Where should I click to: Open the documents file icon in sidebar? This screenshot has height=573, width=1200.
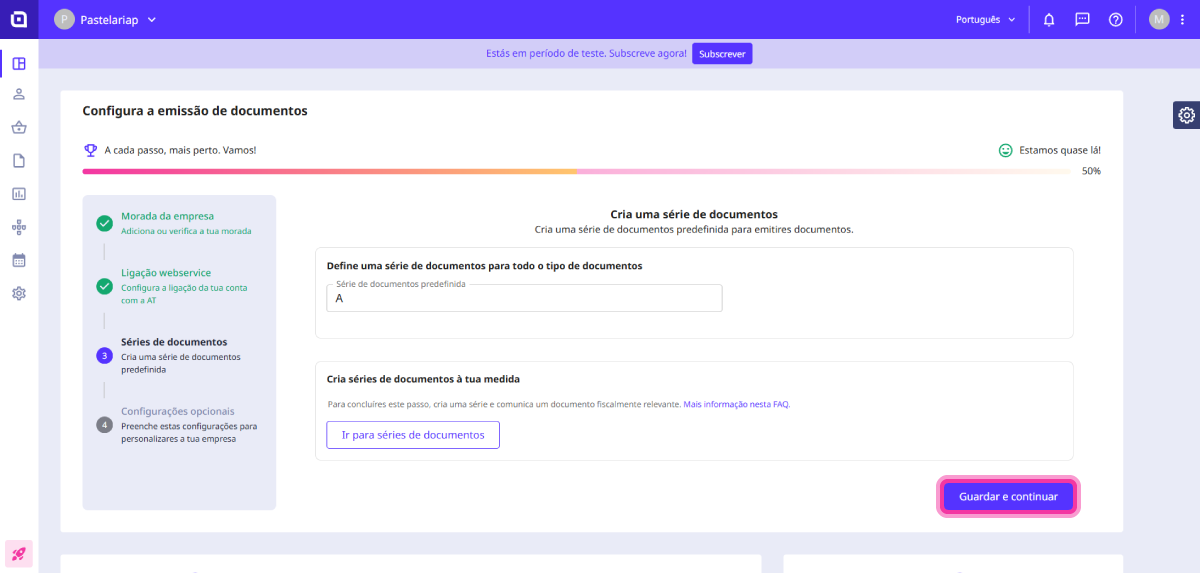click(19, 160)
